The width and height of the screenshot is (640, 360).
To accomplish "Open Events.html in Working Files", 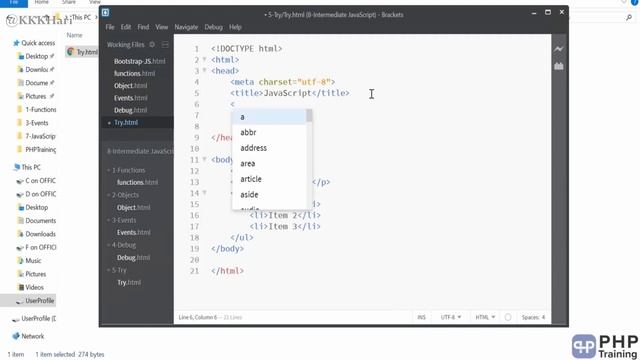I will (131, 98).
